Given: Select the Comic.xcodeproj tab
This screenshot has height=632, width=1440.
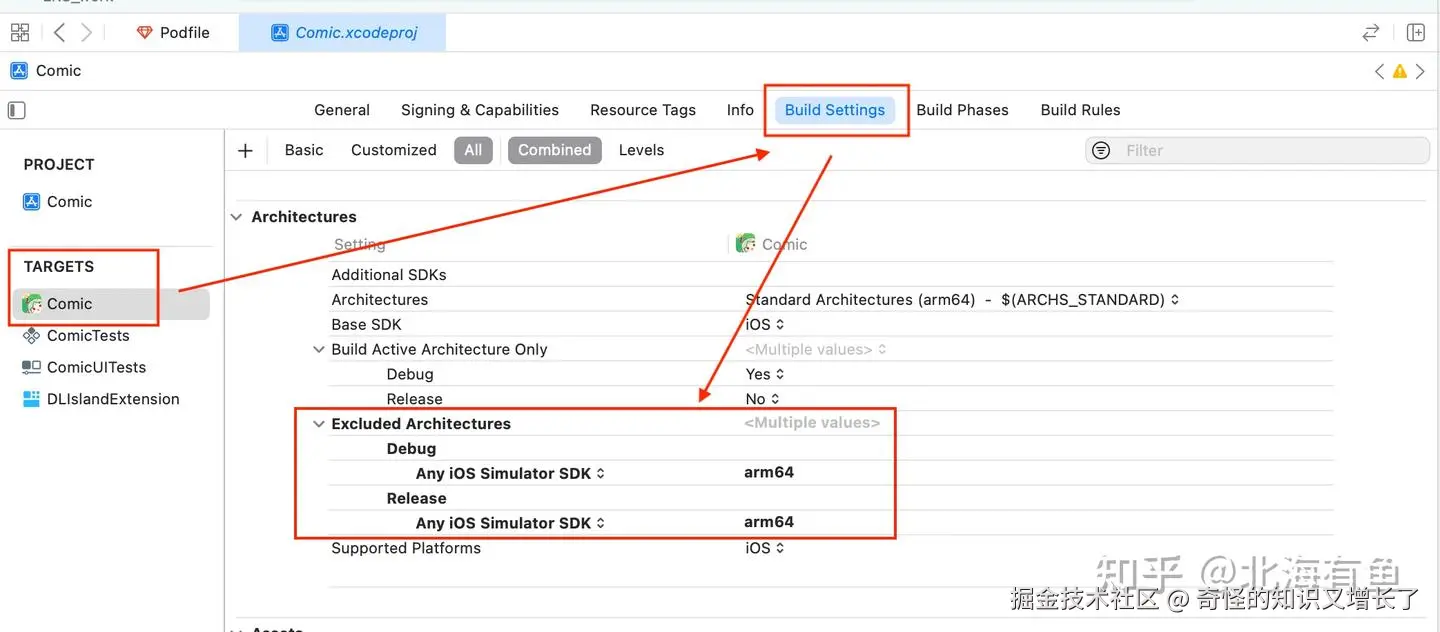Looking at the screenshot, I should [x=343, y=32].
